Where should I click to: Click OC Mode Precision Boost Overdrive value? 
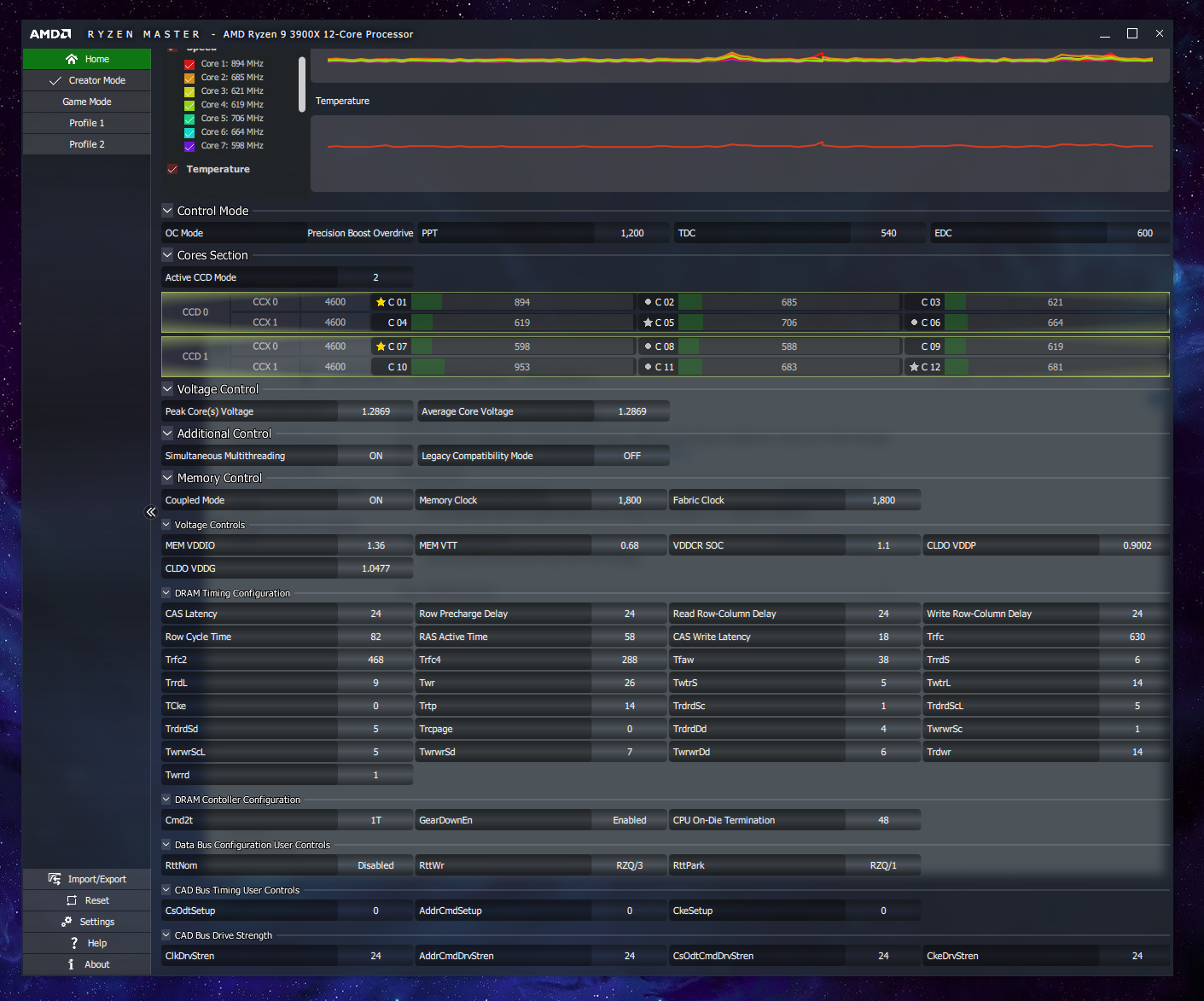tap(360, 233)
